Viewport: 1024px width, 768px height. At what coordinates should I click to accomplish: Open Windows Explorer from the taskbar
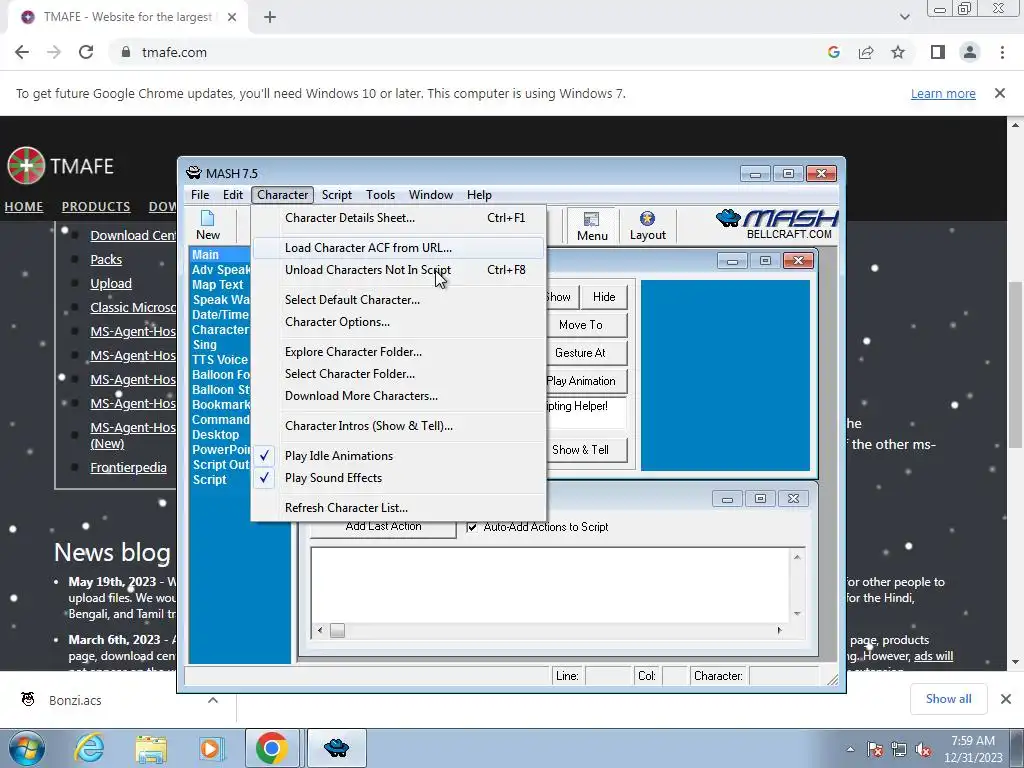(x=151, y=748)
